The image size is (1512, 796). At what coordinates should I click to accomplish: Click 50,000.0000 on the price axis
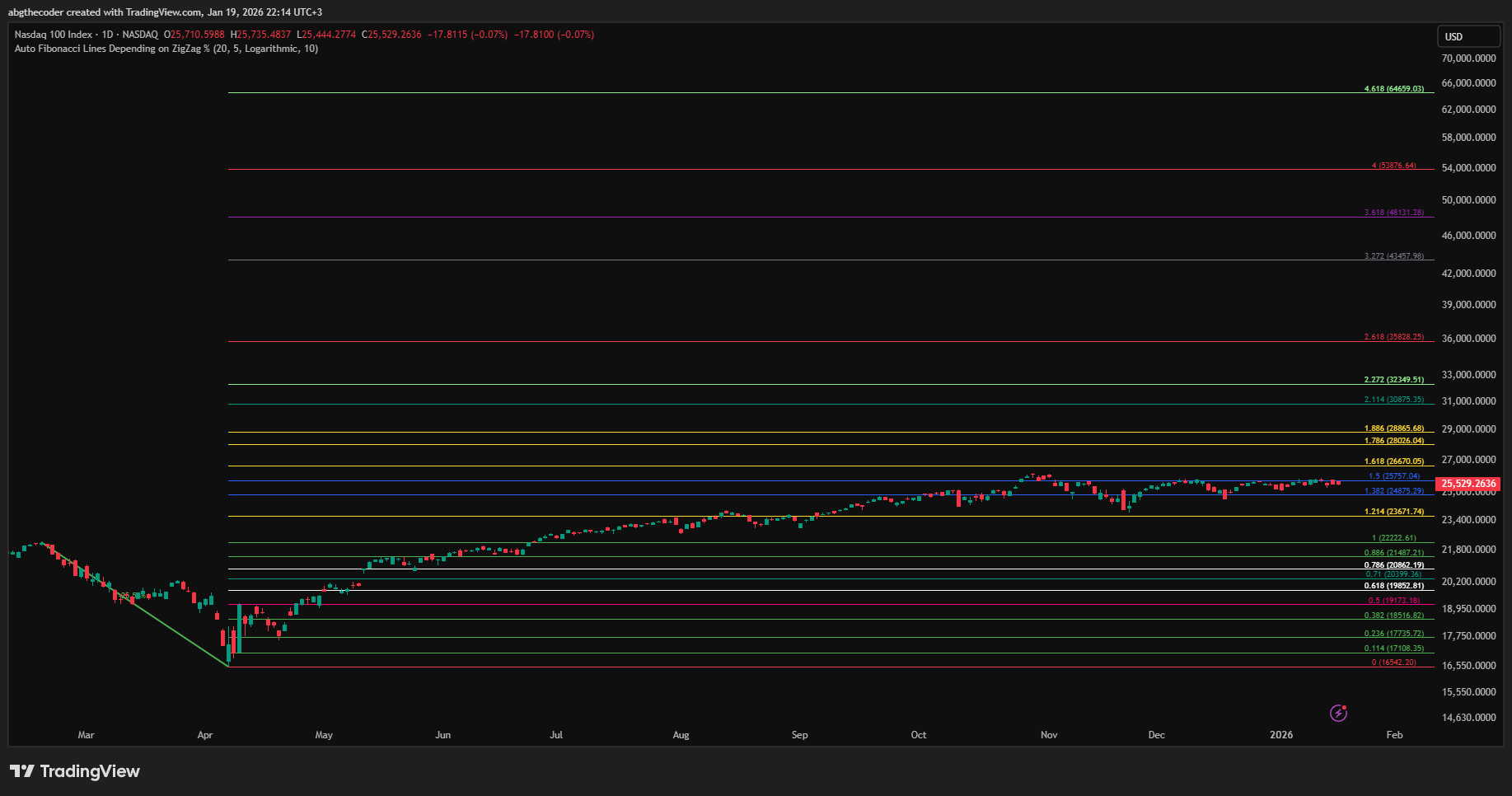tap(1468, 200)
